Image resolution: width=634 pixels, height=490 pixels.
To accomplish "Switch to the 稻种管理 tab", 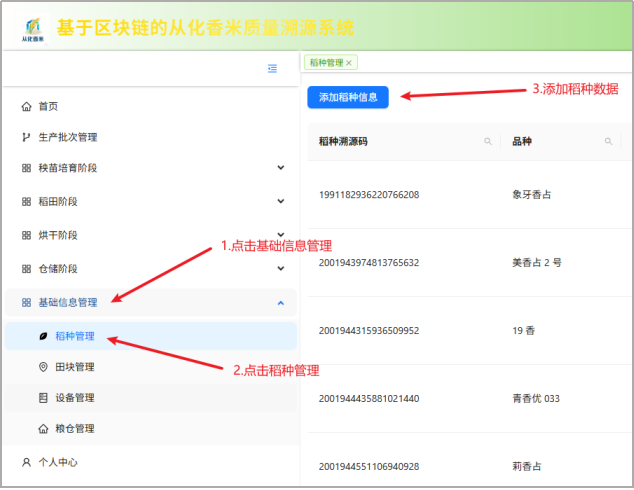I will pyautogui.click(x=326, y=63).
